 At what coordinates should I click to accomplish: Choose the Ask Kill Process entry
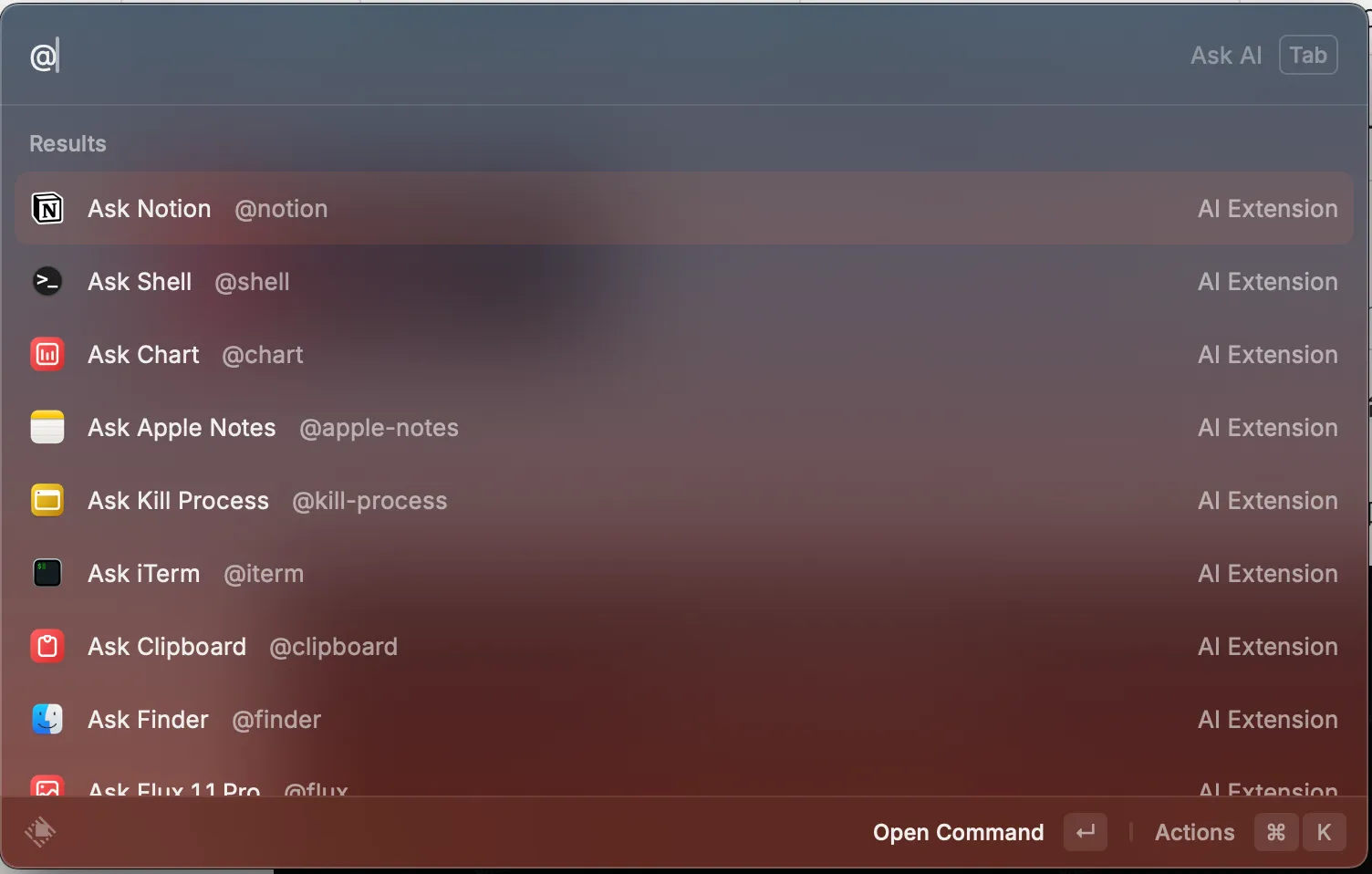tap(684, 501)
